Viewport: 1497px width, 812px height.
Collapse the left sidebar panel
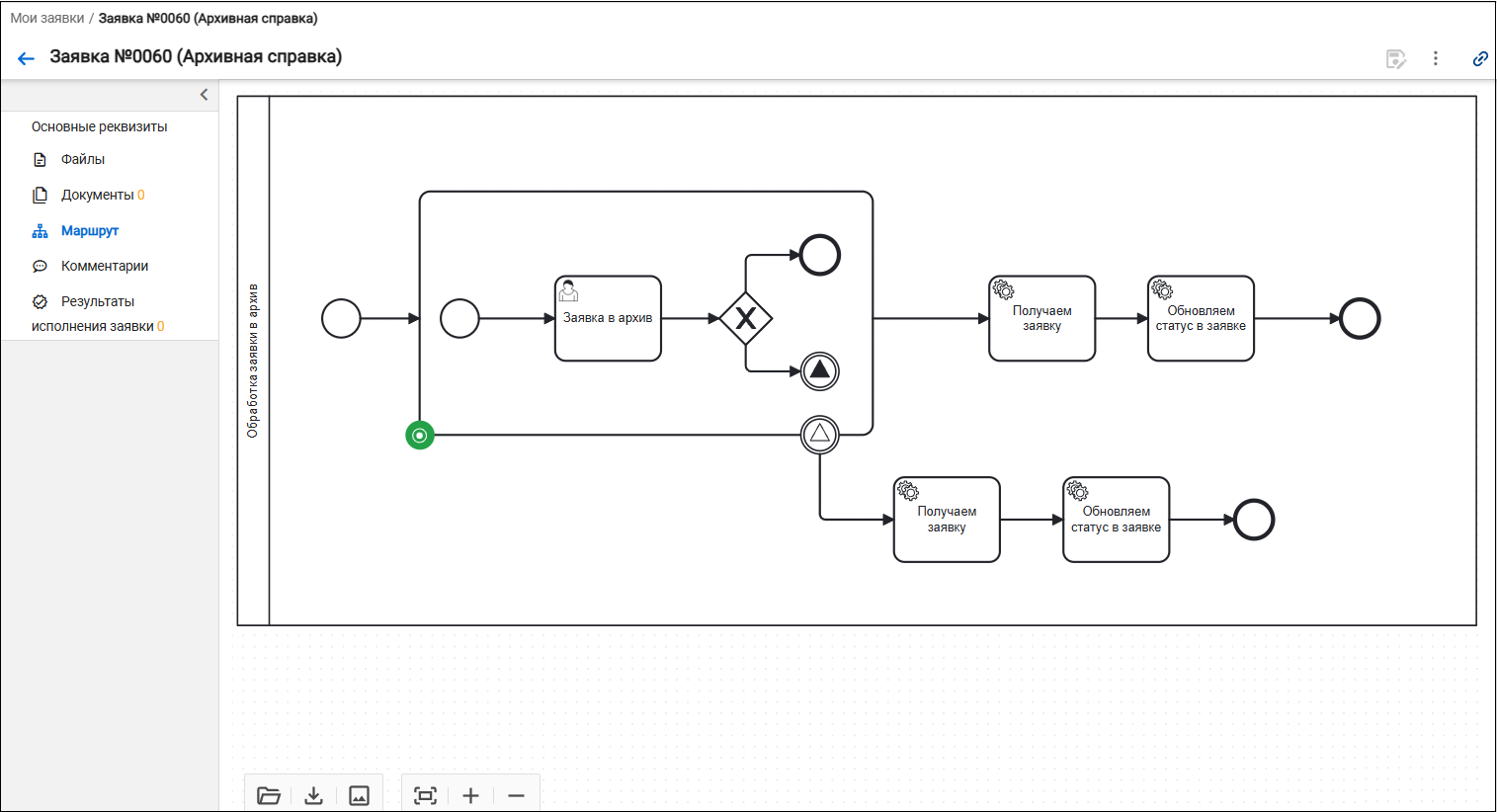tap(205, 95)
